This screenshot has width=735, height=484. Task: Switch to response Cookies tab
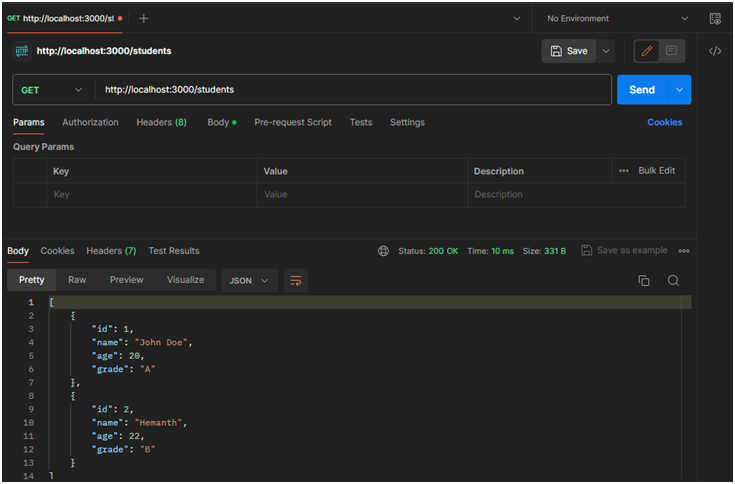coord(57,251)
